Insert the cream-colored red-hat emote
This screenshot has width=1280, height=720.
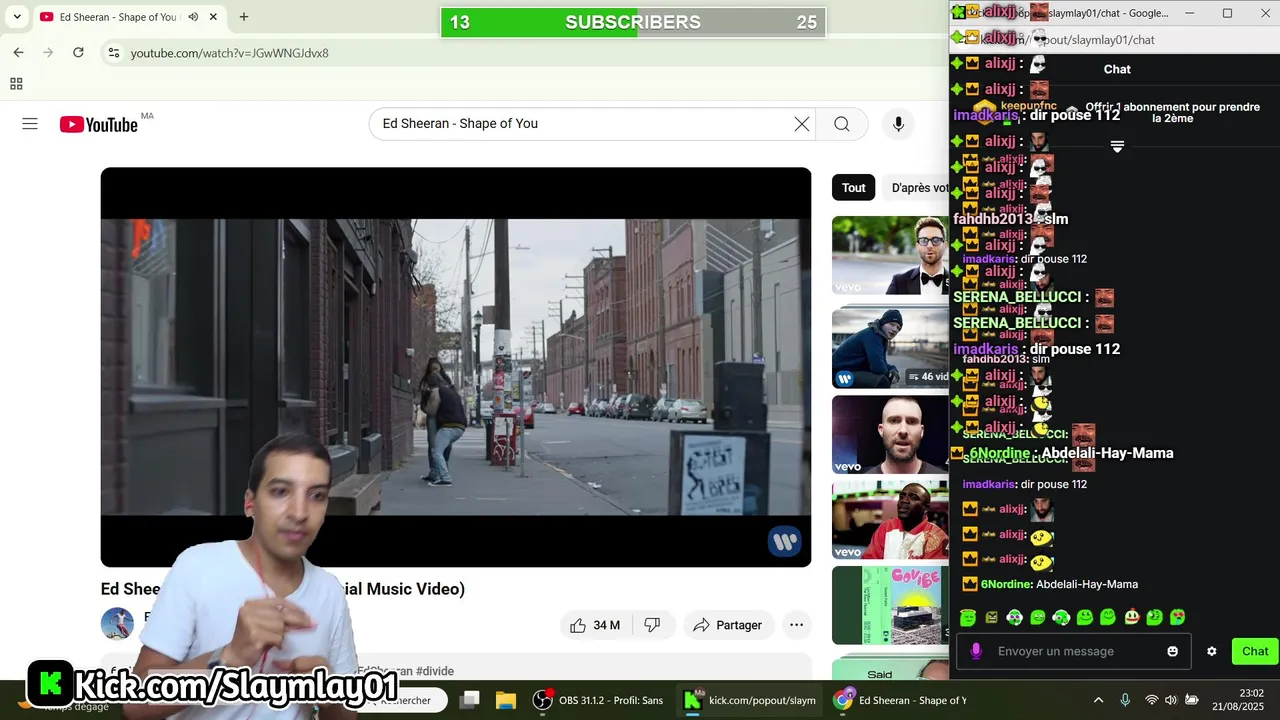(1132, 618)
